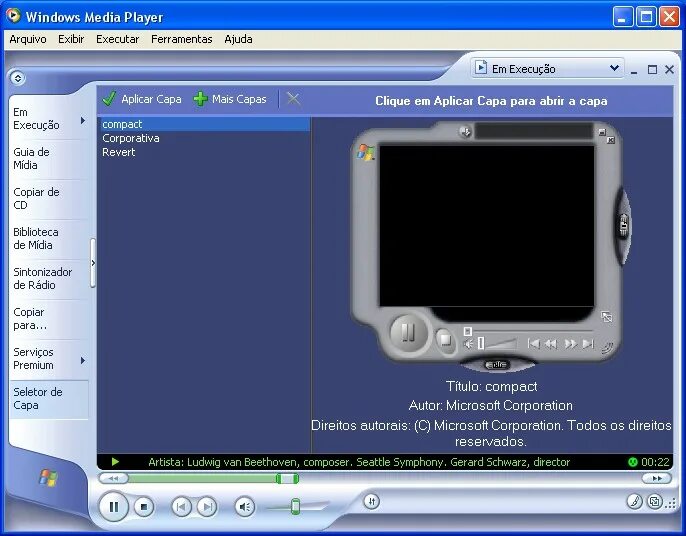
Task: Go to previous track button
Action: tap(181, 507)
